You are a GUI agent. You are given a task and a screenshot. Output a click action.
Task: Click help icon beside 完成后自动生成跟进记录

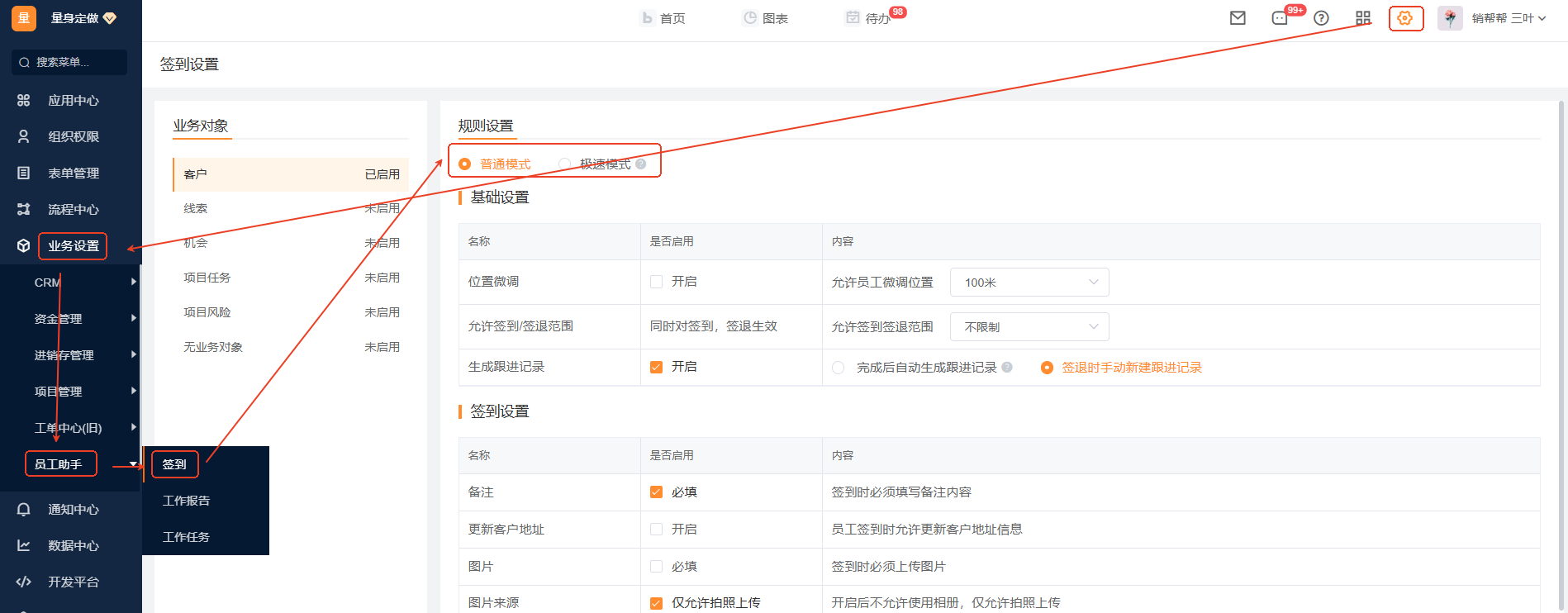1007,367
